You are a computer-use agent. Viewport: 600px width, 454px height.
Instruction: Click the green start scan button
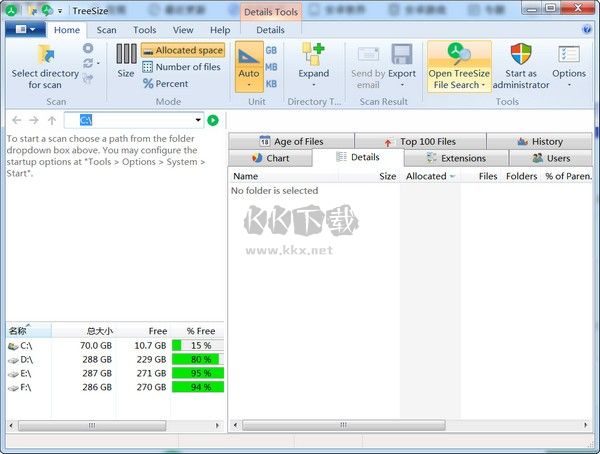(x=213, y=120)
